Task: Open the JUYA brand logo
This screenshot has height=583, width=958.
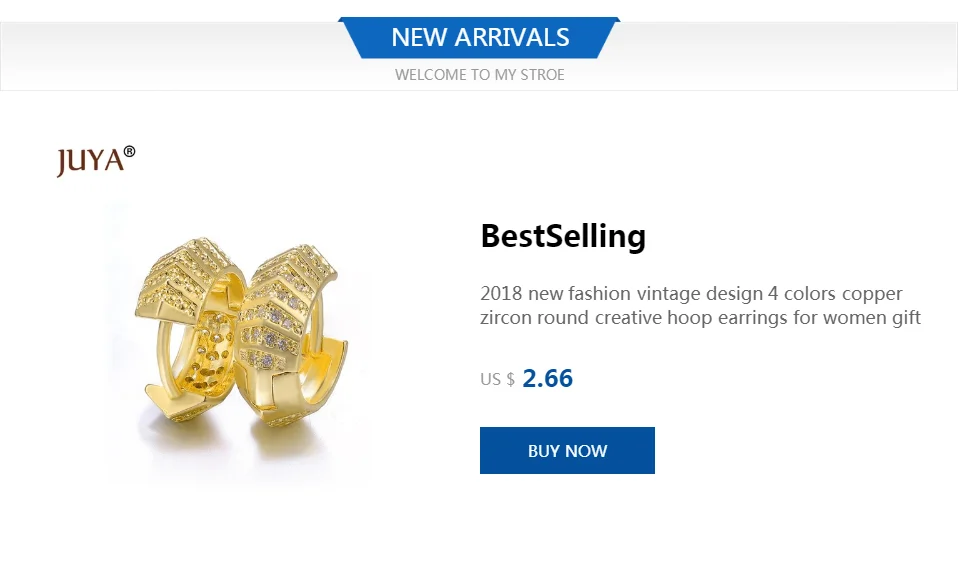Action: point(96,161)
